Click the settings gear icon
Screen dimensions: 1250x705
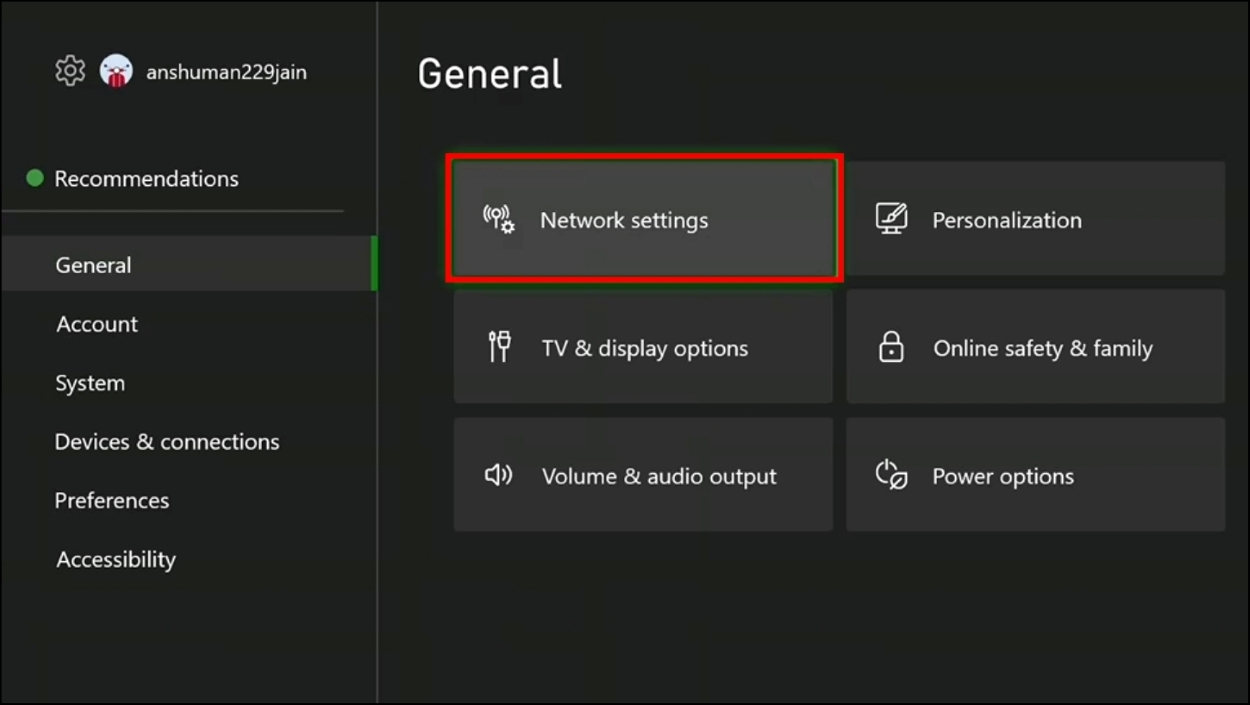pos(70,71)
